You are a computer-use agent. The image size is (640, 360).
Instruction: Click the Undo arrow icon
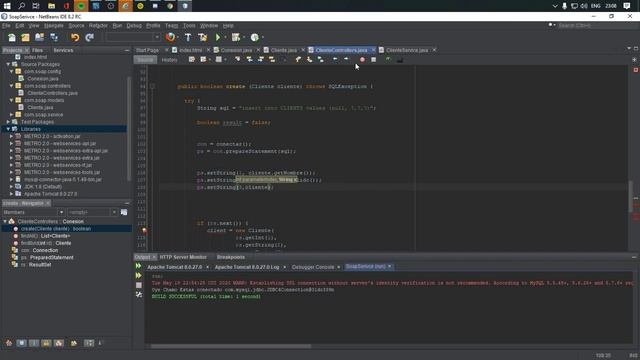(75, 38)
